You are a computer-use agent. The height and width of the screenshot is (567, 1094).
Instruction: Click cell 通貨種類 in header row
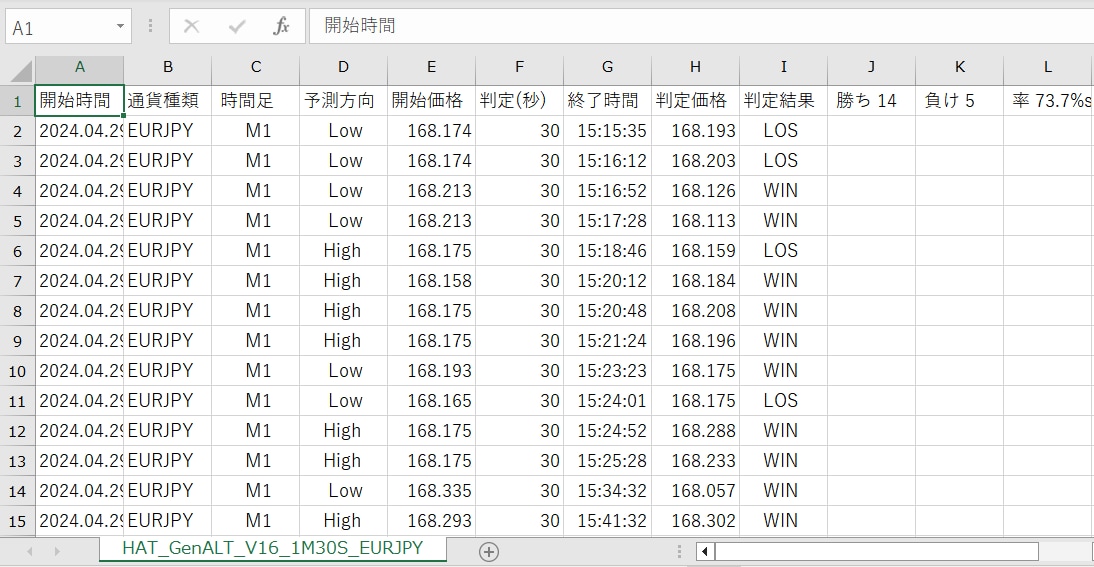tap(167, 100)
